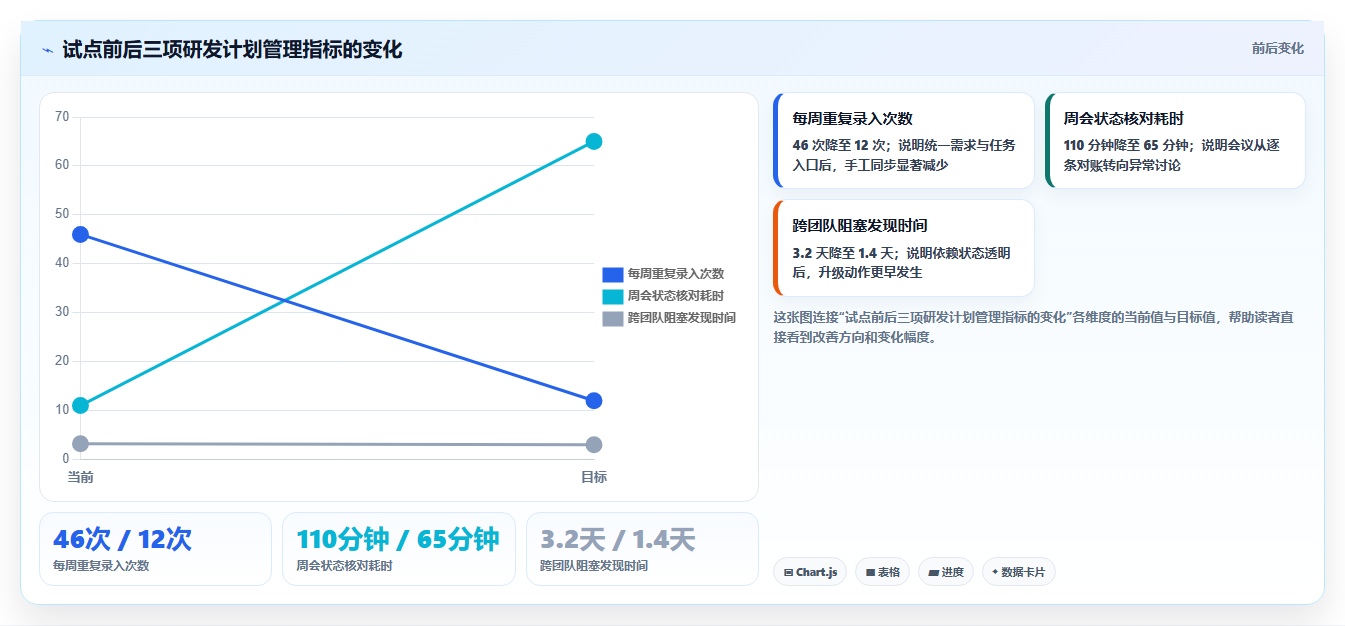Select the 表格 tag

(882, 572)
